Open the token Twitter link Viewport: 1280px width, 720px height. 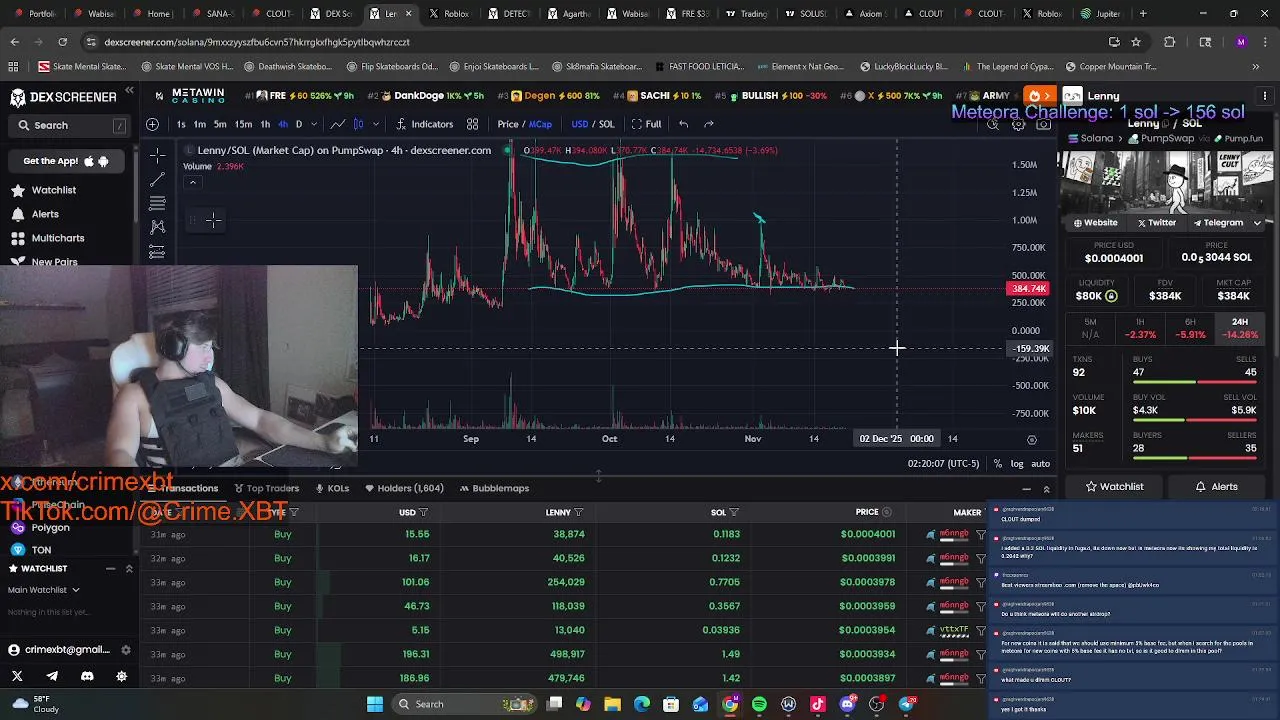point(1156,223)
